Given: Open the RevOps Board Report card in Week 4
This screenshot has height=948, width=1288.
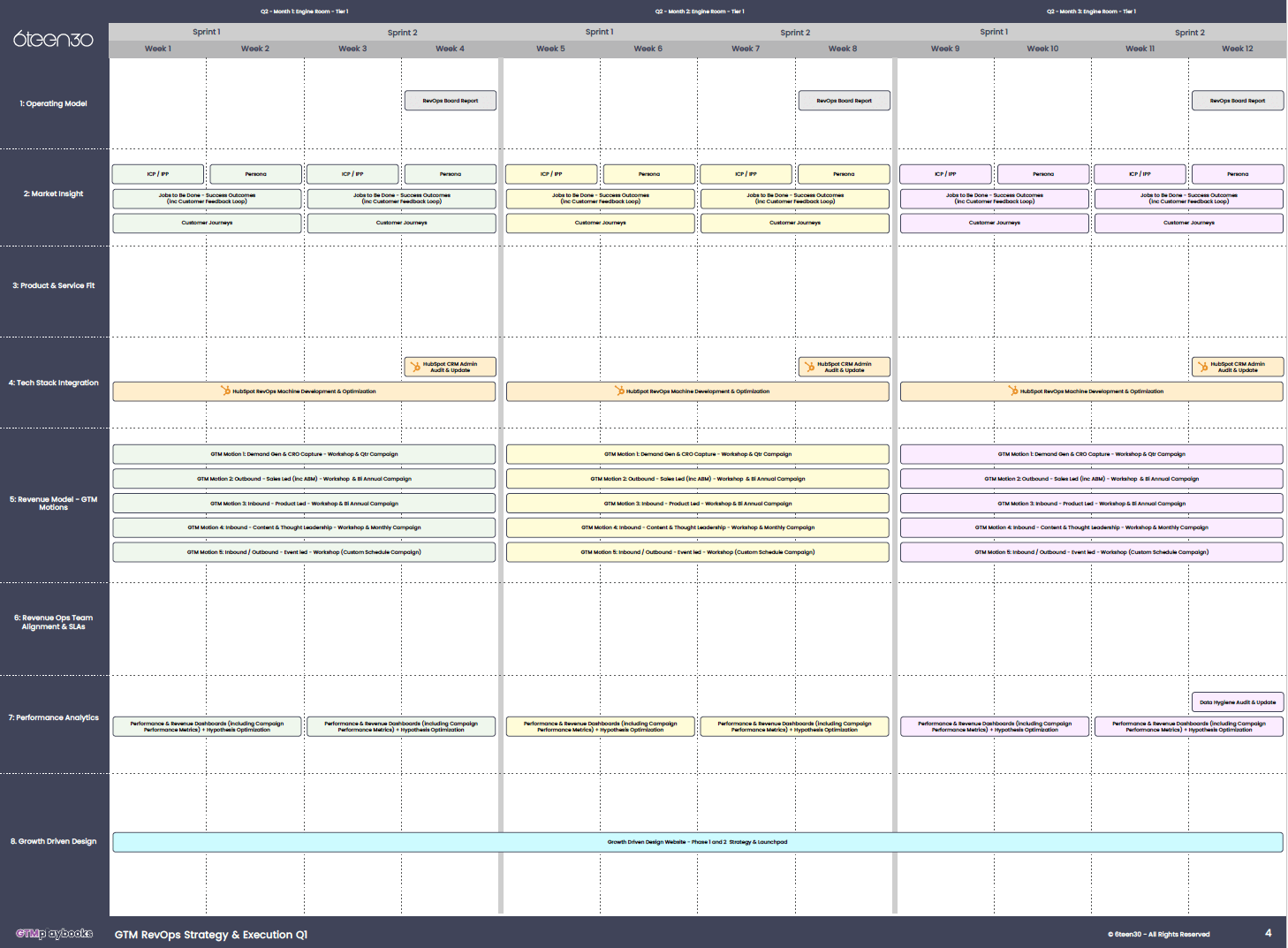Looking at the screenshot, I should pos(451,101).
